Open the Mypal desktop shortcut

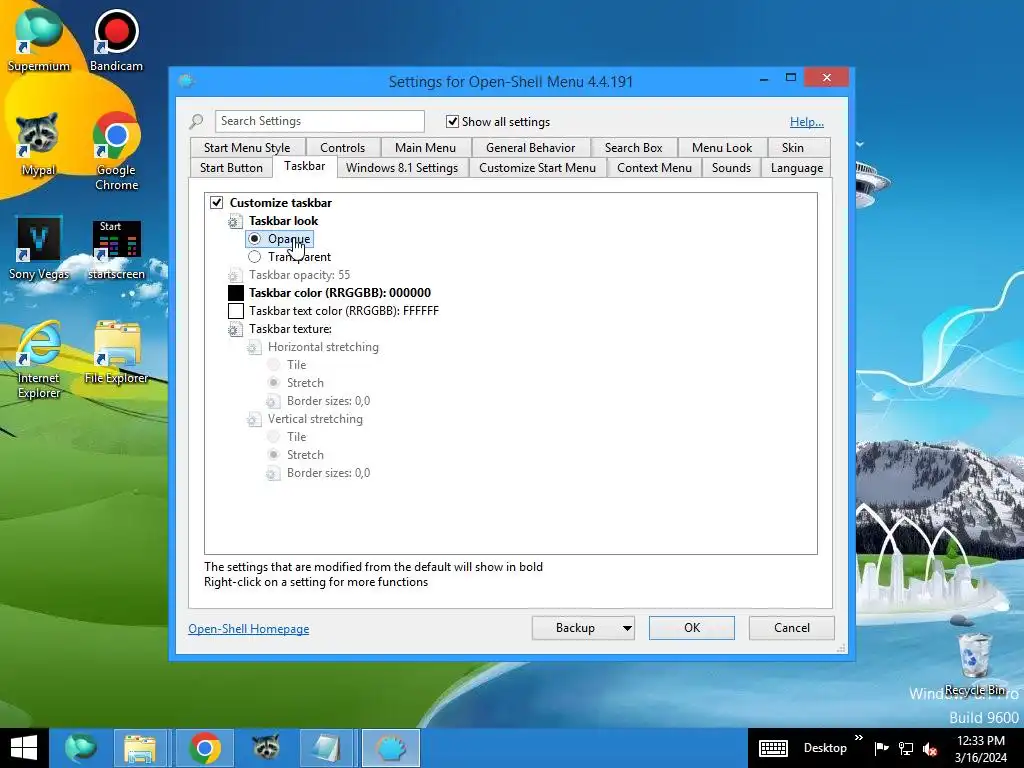tap(38, 144)
